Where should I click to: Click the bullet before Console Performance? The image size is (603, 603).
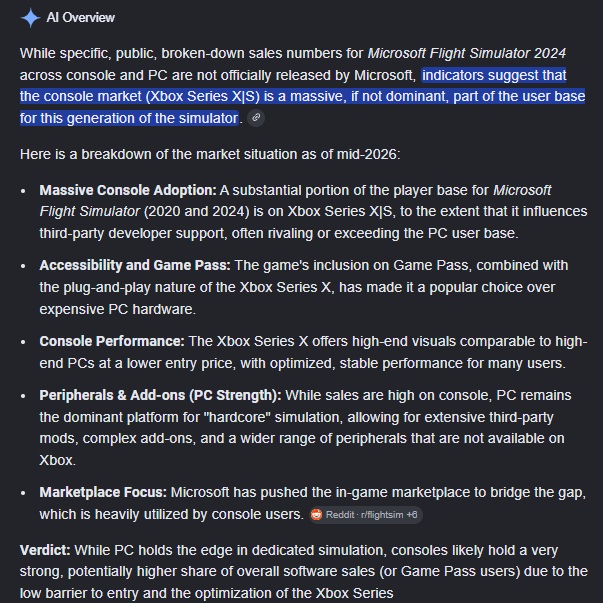click(x=23, y=342)
